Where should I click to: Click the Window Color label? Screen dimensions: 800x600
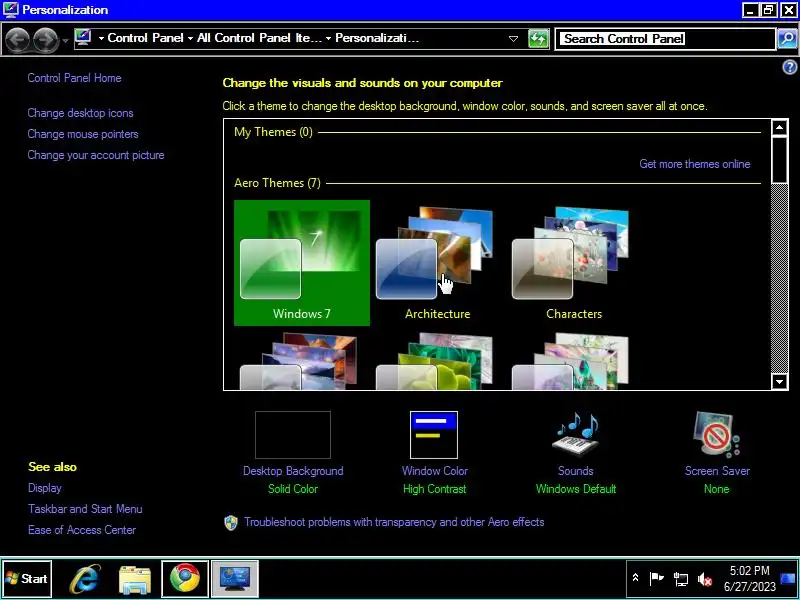pos(435,471)
